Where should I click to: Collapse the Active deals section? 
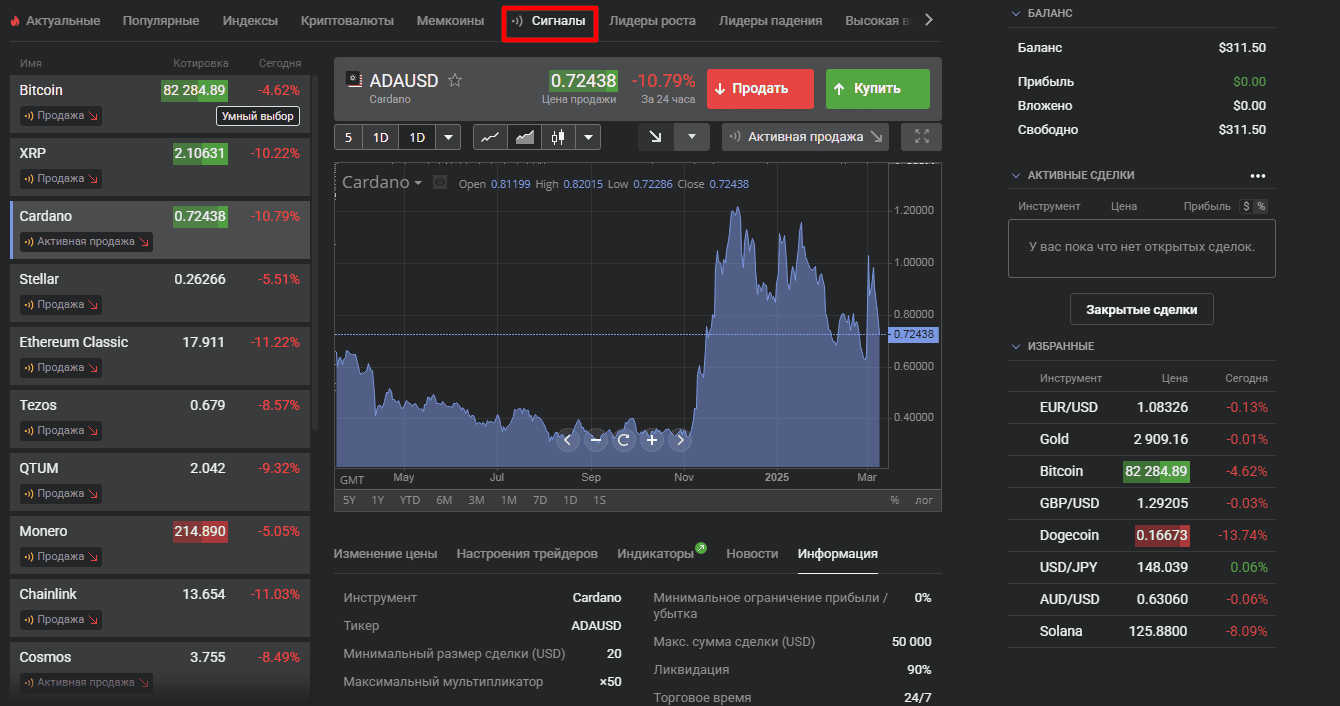click(x=1017, y=175)
